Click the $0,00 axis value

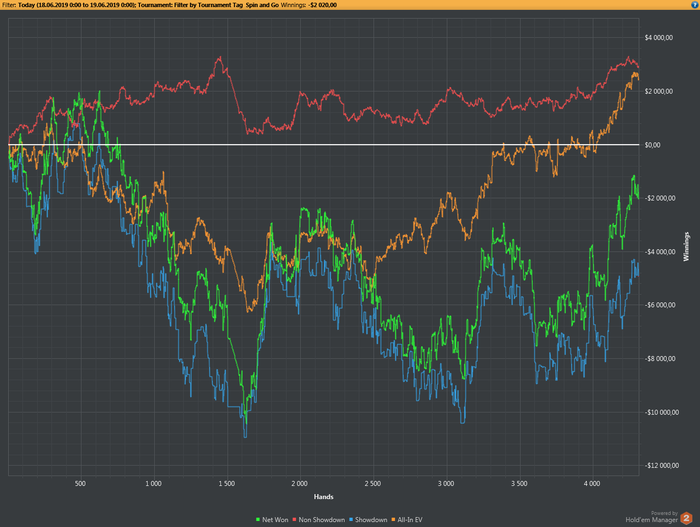652,145
